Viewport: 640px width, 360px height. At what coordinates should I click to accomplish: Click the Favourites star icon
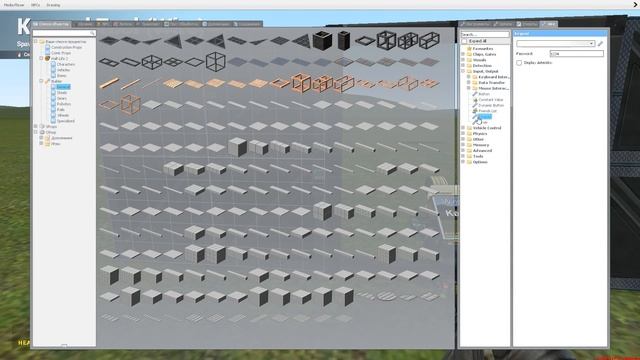point(469,49)
